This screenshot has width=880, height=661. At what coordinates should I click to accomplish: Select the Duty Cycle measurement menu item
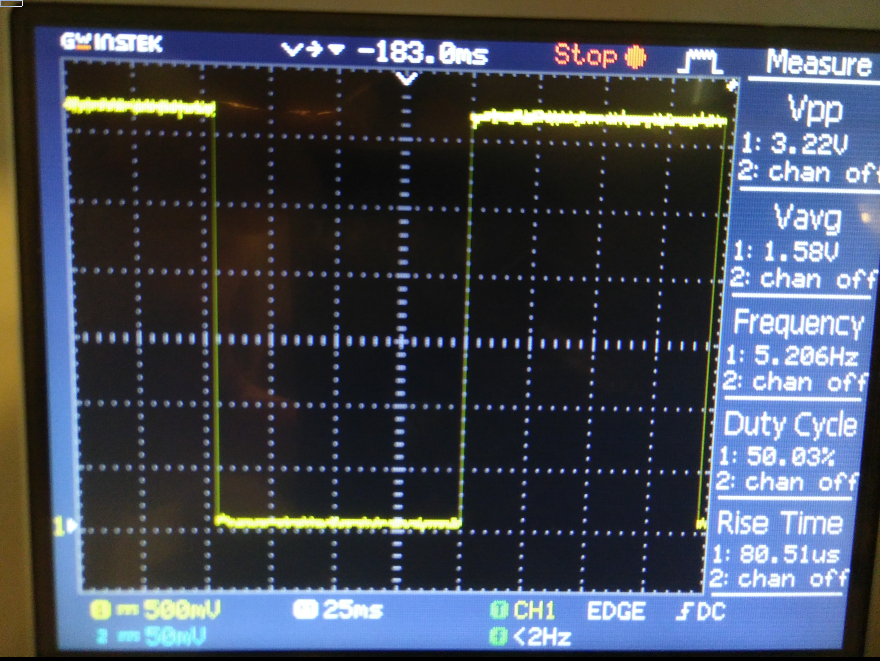tap(790, 424)
